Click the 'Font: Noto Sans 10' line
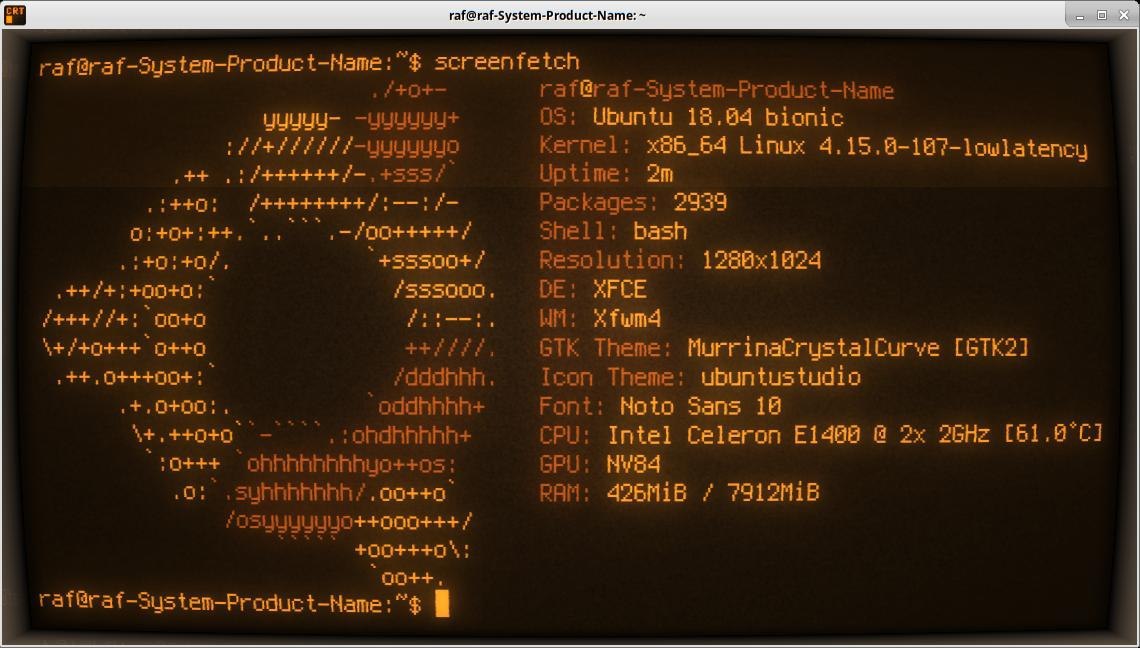 [x=660, y=406]
